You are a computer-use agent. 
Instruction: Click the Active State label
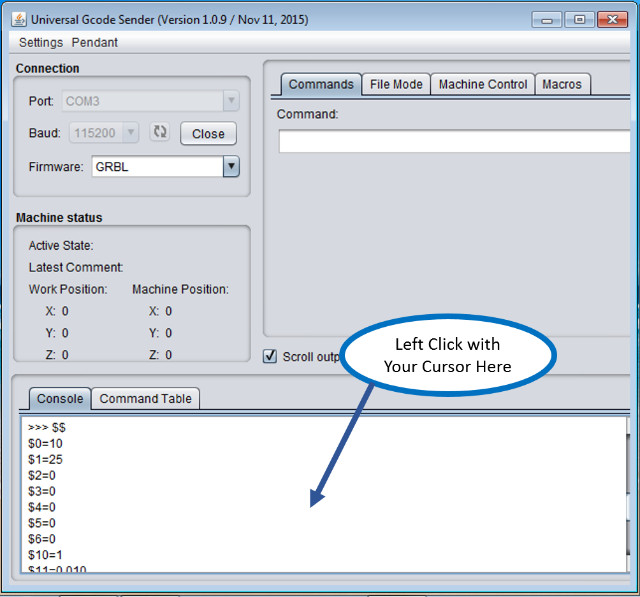pyautogui.click(x=61, y=246)
